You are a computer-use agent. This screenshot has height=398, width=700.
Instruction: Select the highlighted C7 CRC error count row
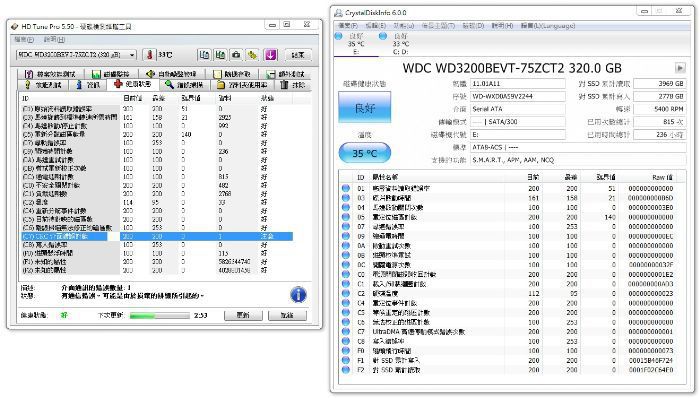(157, 236)
